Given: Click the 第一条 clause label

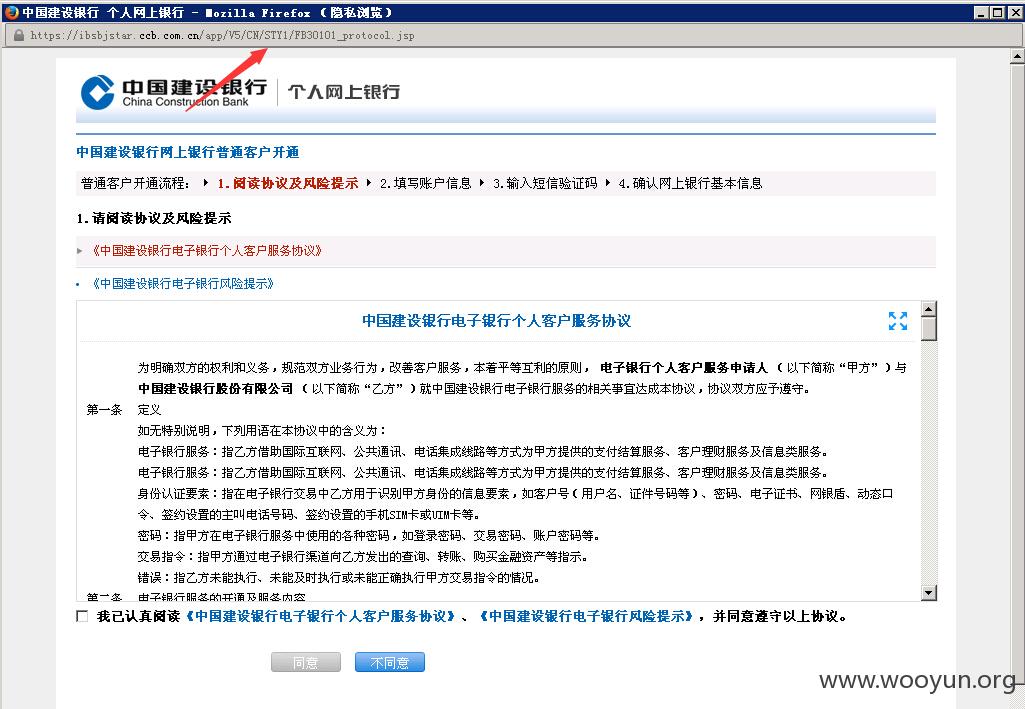Looking at the screenshot, I should (104, 410).
